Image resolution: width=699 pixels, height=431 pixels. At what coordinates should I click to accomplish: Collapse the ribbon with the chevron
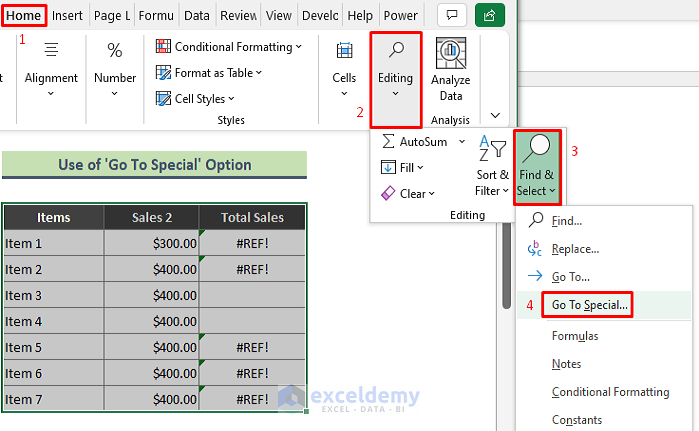point(495,115)
